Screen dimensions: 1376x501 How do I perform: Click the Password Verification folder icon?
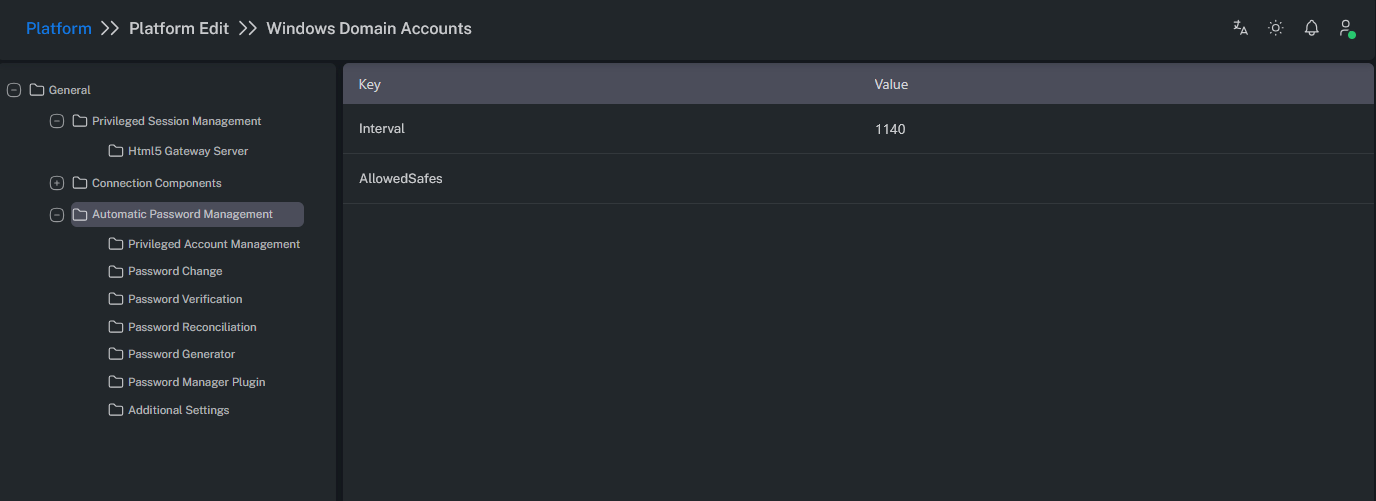pos(116,299)
